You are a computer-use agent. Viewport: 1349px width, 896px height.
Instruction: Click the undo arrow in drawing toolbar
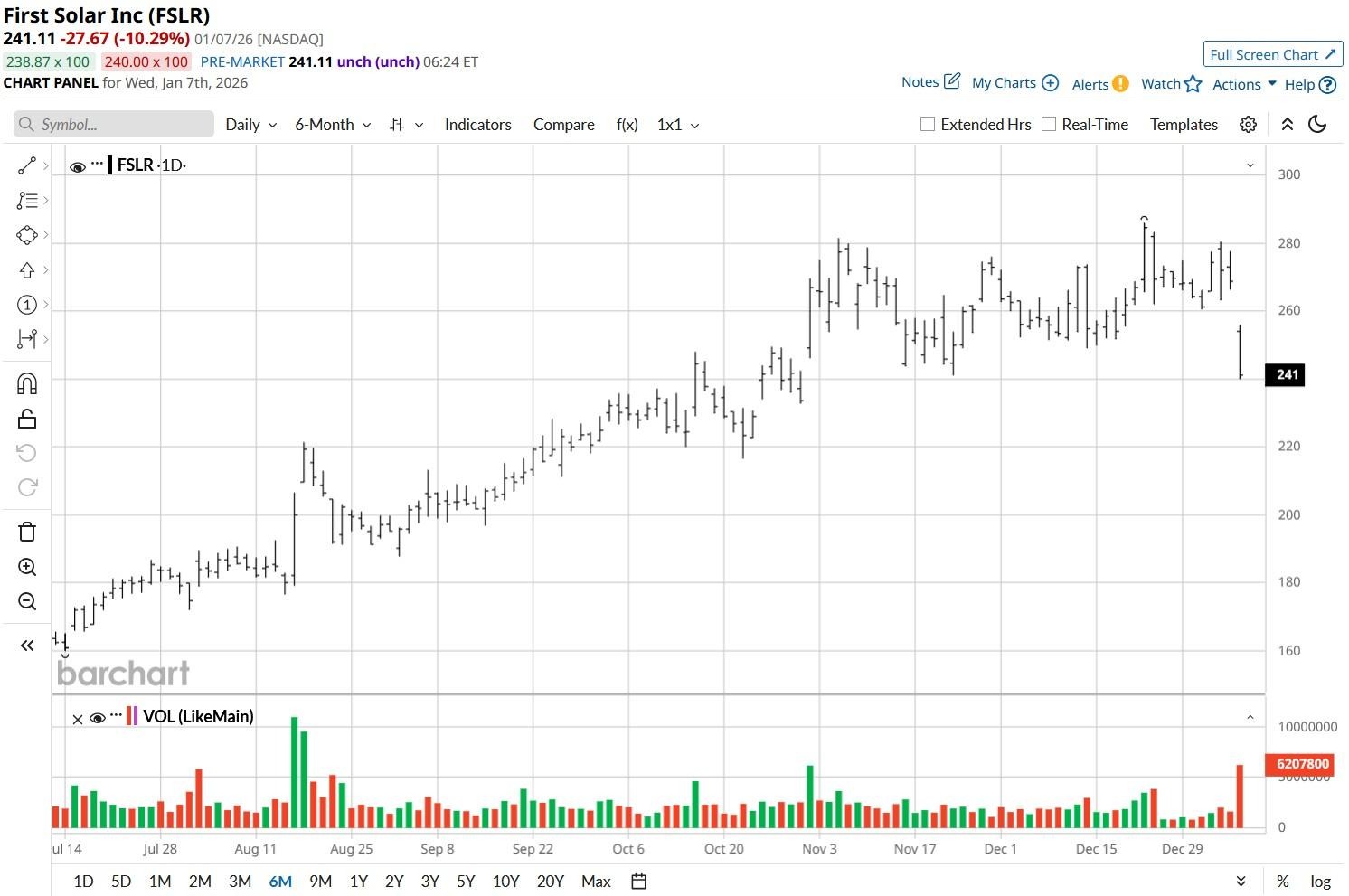pyautogui.click(x=27, y=453)
